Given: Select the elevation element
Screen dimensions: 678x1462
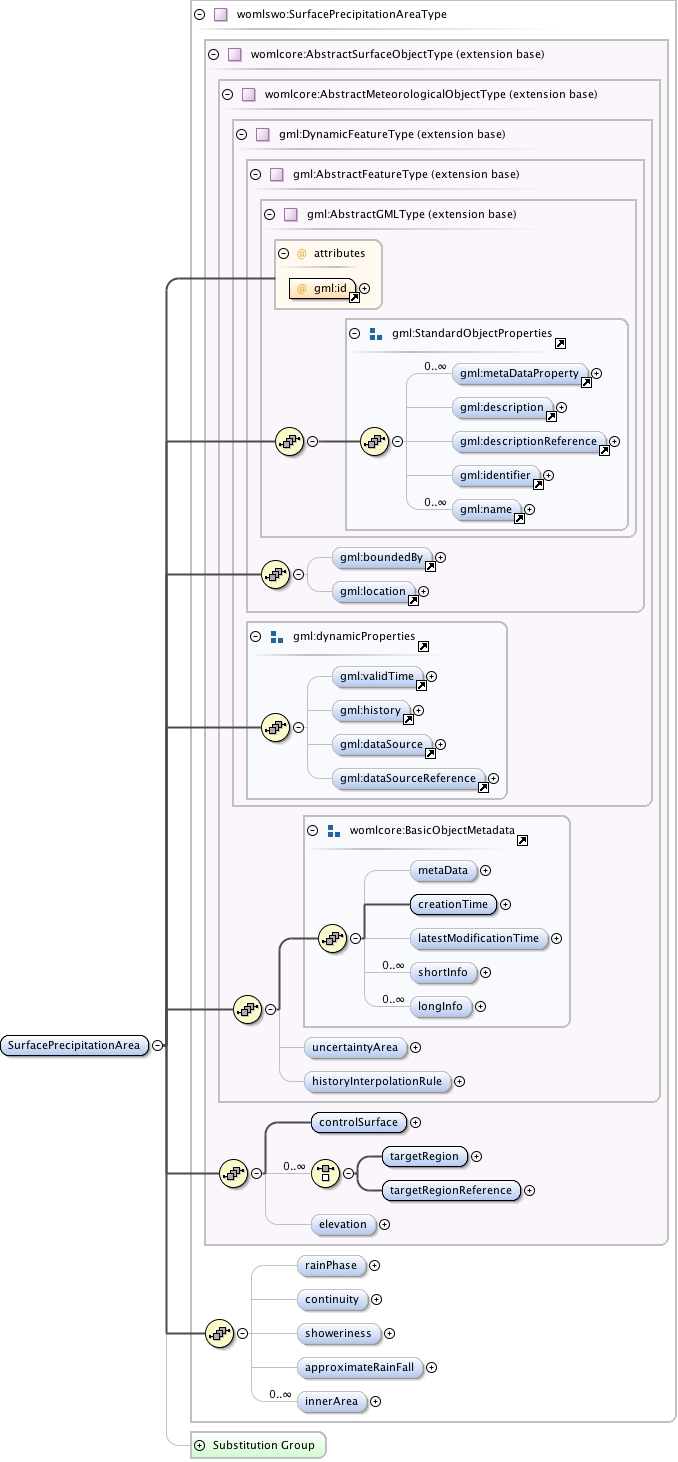Looking at the screenshot, I should point(343,1224).
